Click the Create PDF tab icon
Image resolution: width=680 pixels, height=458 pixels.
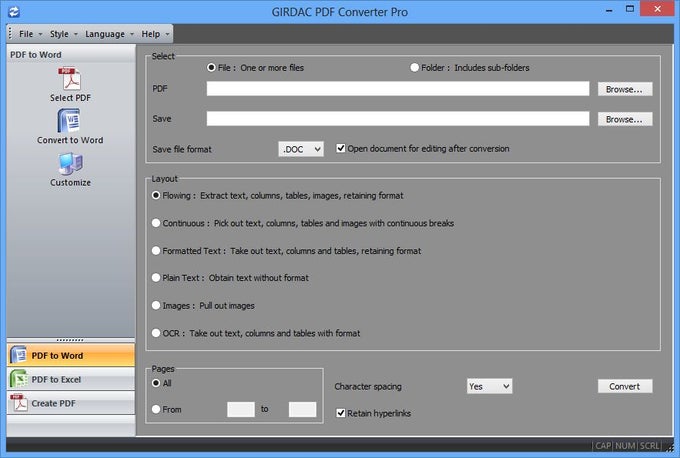tap(19, 402)
